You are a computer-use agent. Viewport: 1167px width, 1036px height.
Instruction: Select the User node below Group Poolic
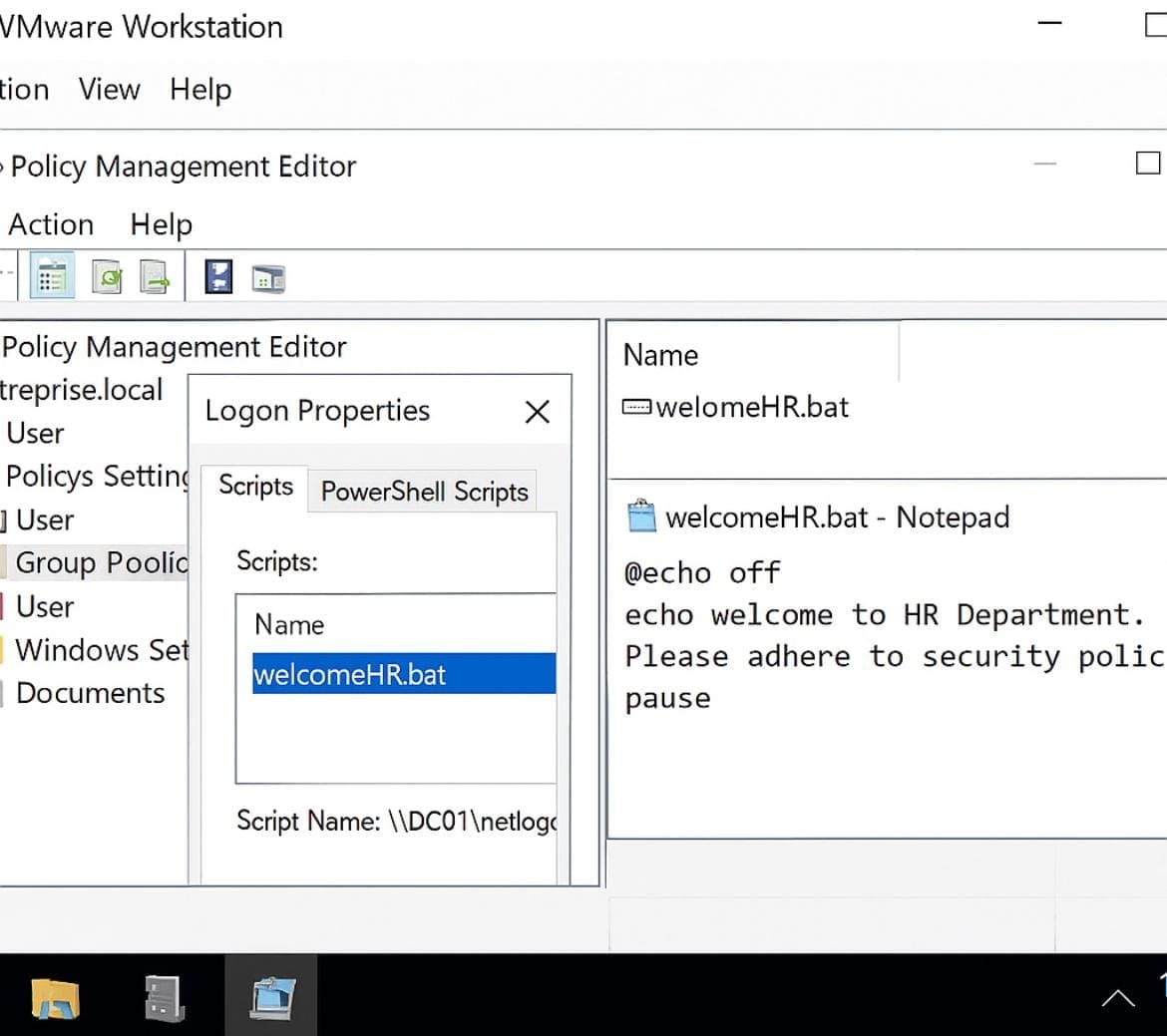(45, 606)
